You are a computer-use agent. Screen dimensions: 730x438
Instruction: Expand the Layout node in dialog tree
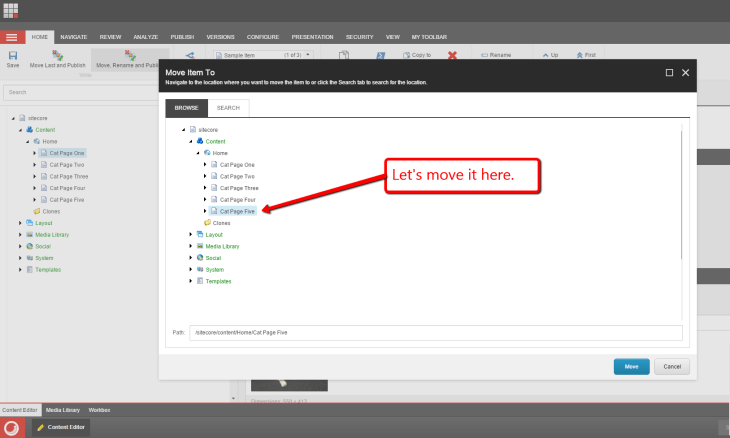[x=191, y=234]
